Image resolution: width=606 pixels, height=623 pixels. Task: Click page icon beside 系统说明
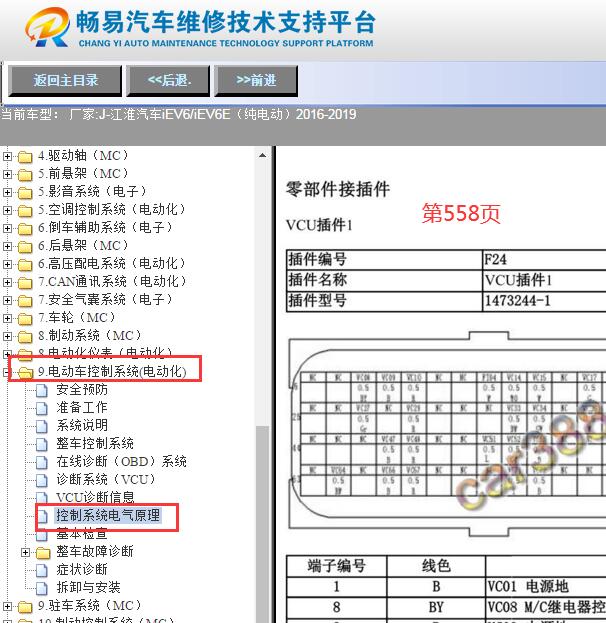42,426
